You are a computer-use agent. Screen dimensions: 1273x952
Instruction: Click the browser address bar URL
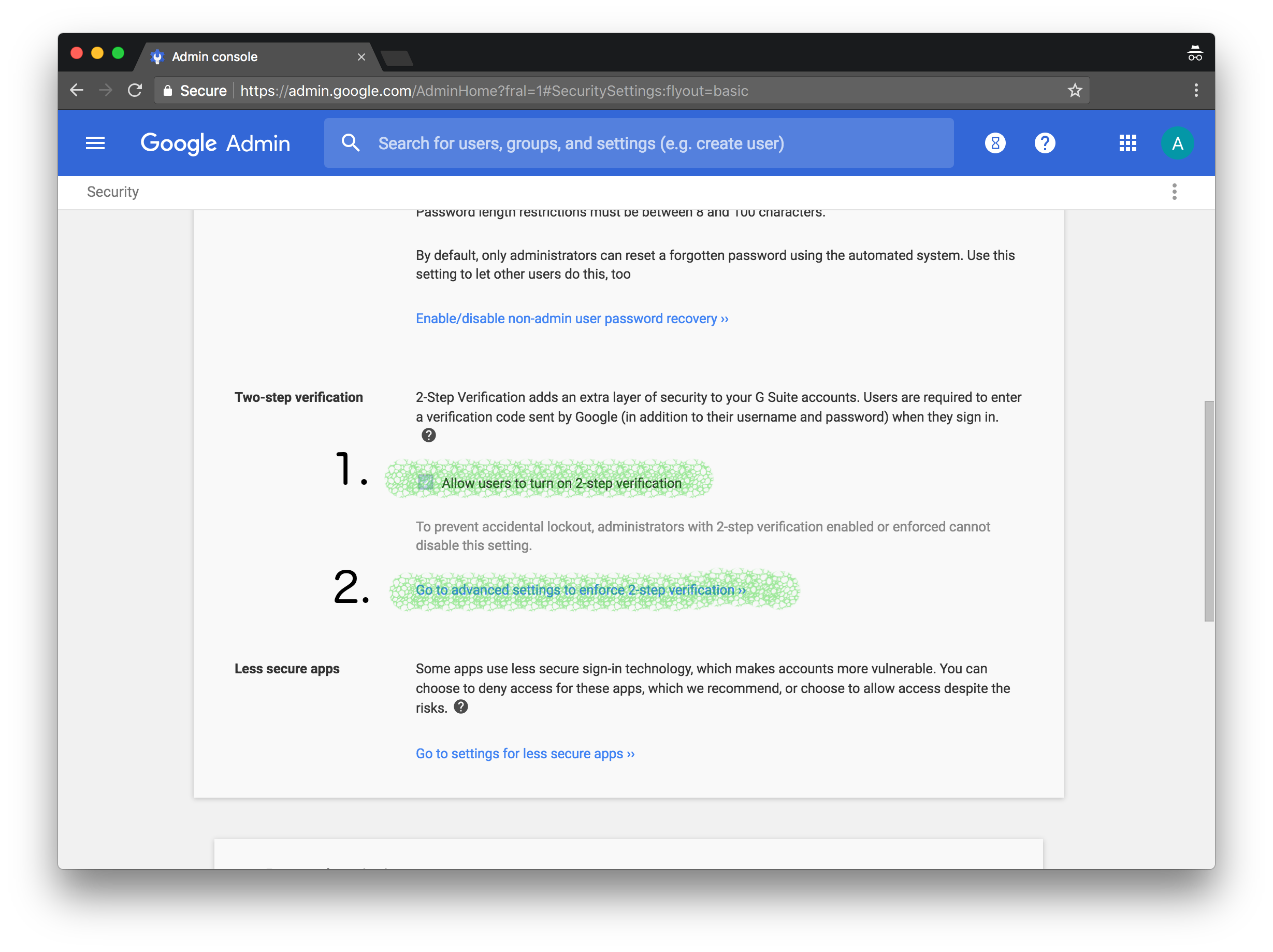coord(494,91)
